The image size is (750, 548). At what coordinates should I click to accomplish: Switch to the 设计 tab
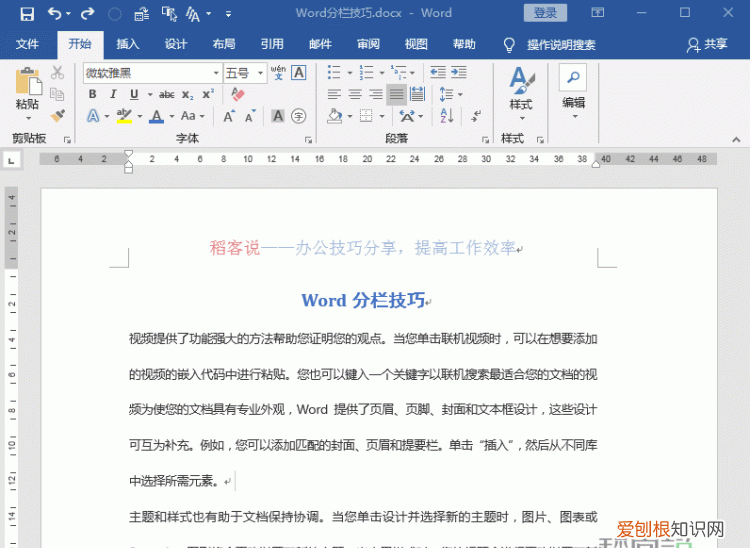tap(176, 44)
